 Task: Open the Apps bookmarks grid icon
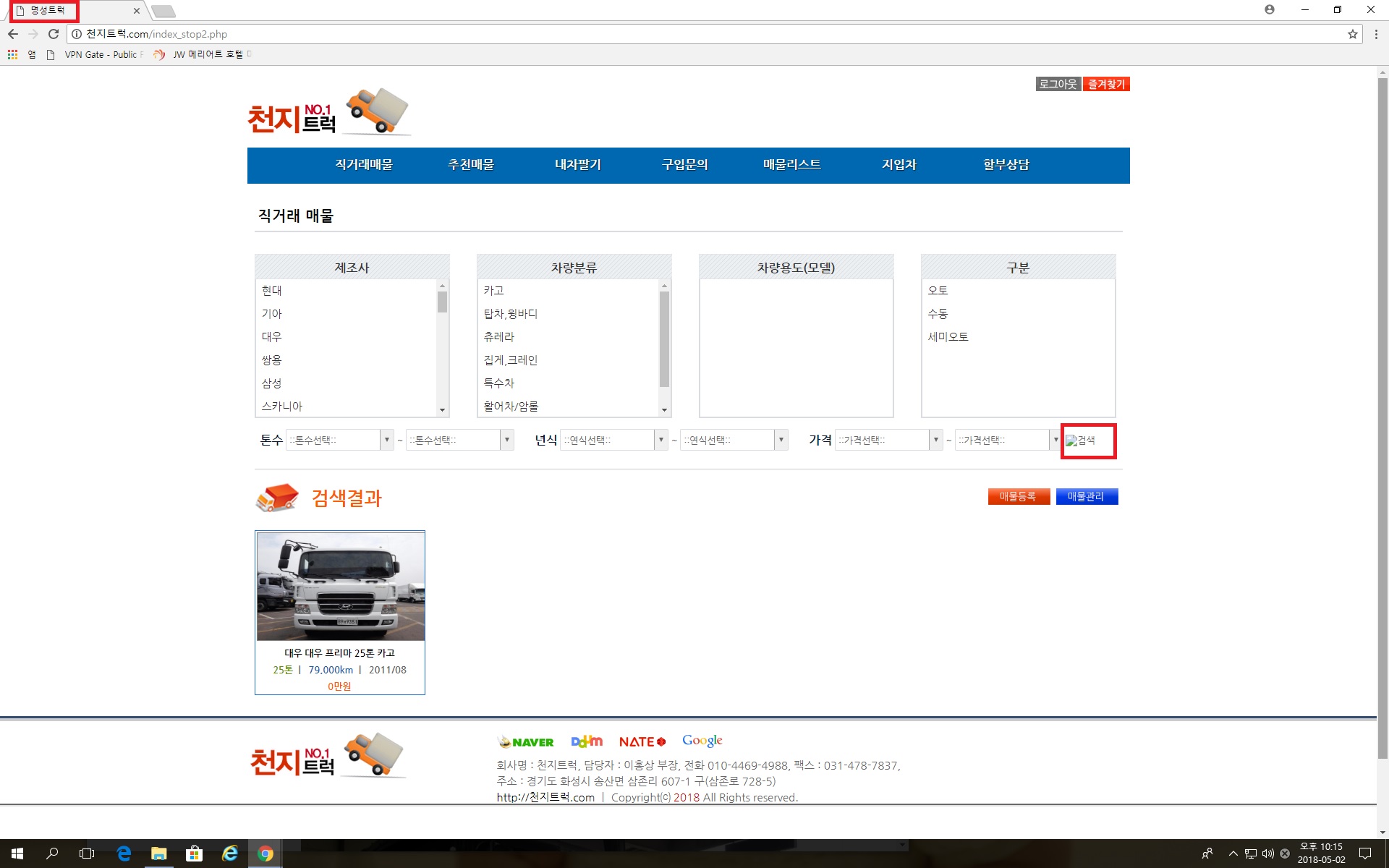[12, 54]
